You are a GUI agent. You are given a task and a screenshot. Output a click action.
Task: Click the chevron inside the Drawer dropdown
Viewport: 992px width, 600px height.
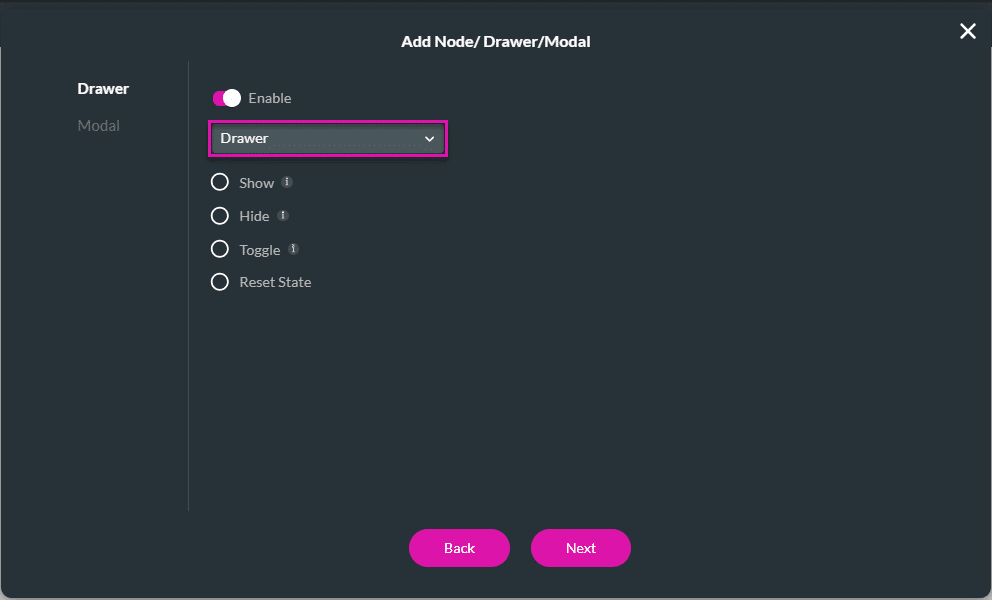click(432, 138)
